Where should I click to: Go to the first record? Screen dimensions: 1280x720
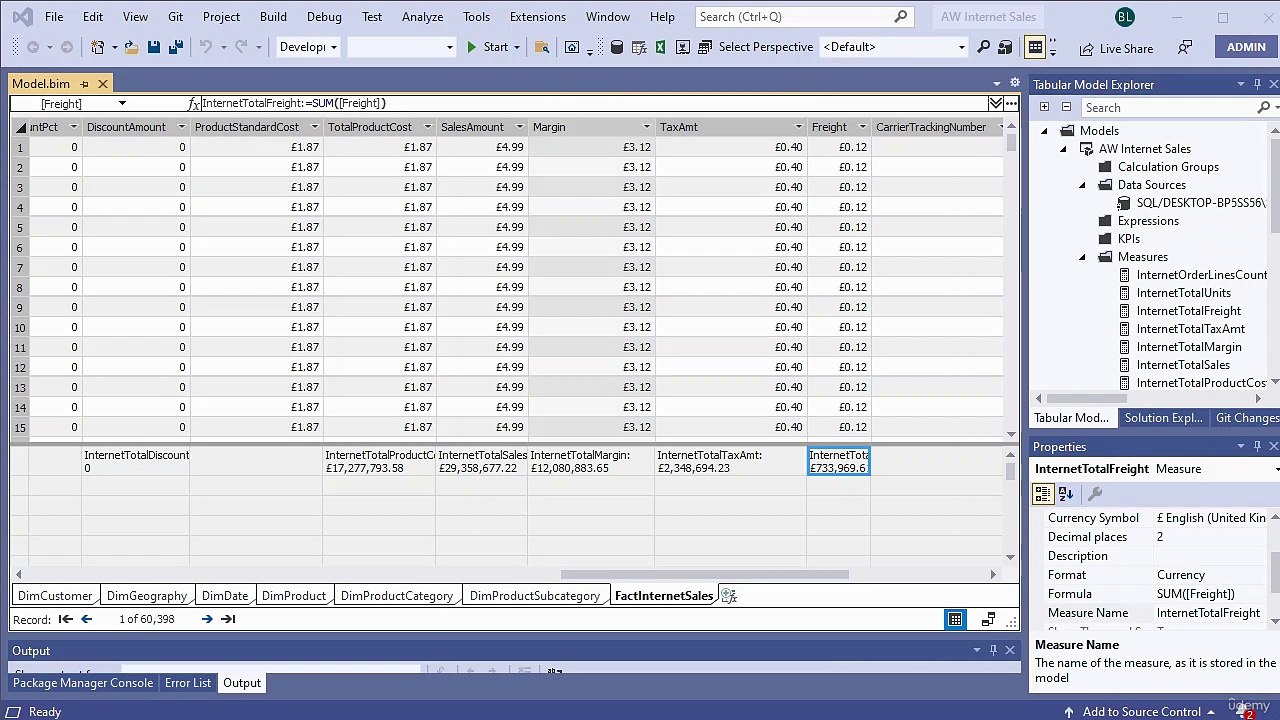coord(66,619)
